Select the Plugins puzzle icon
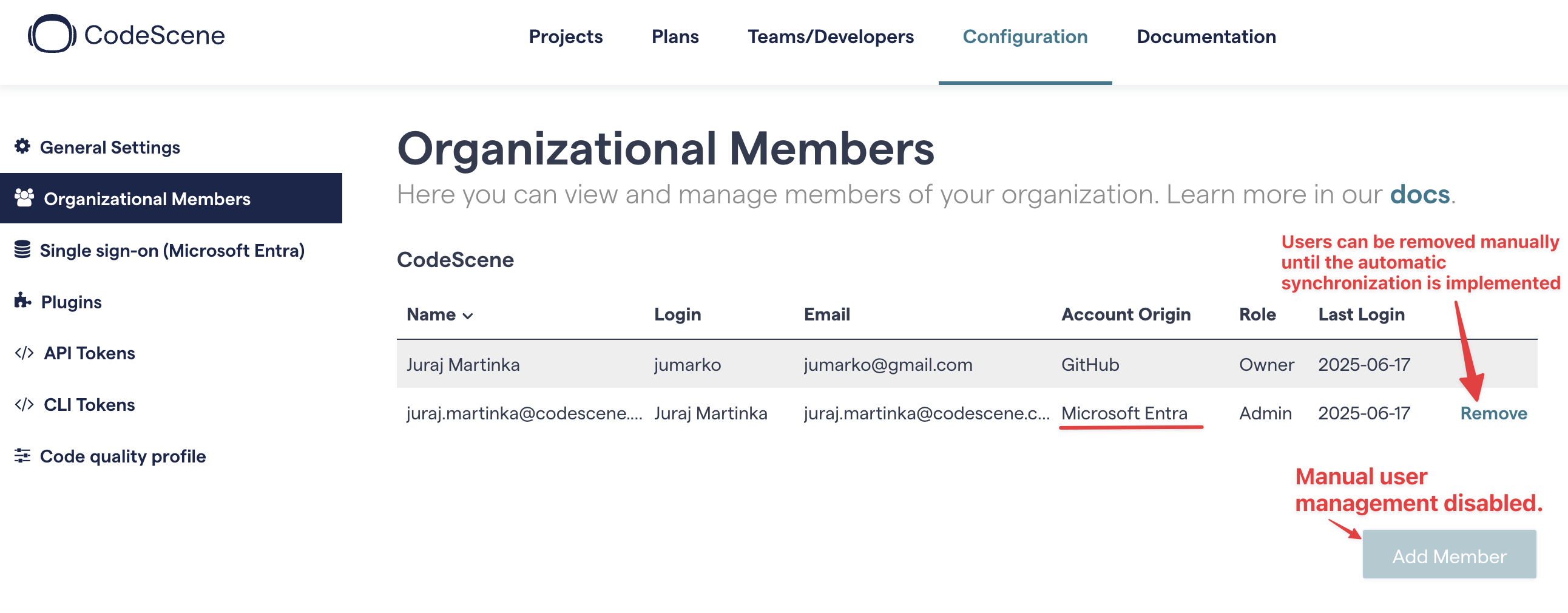 click(x=22, y=300)
